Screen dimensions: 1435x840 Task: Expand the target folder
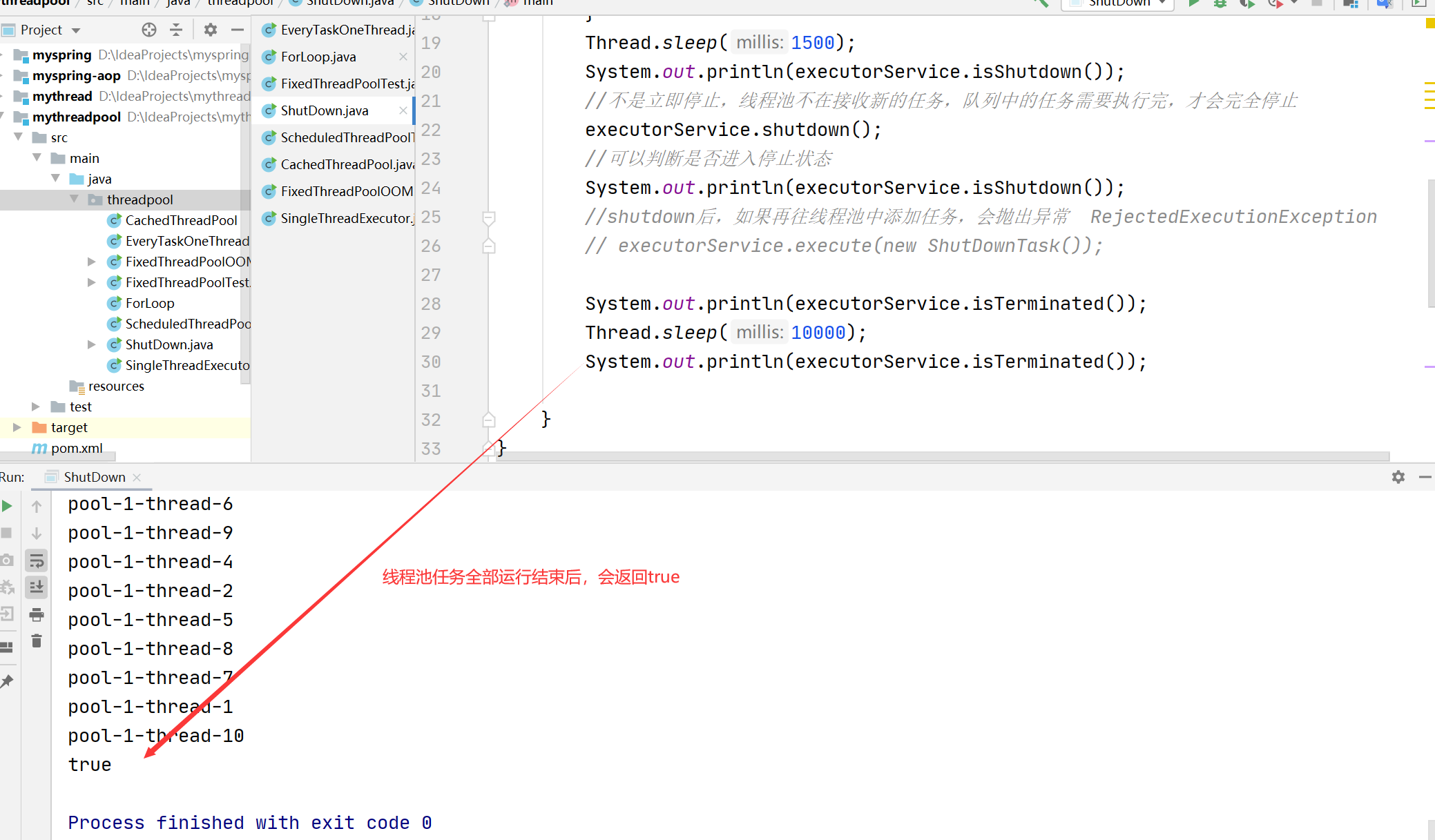17,427
